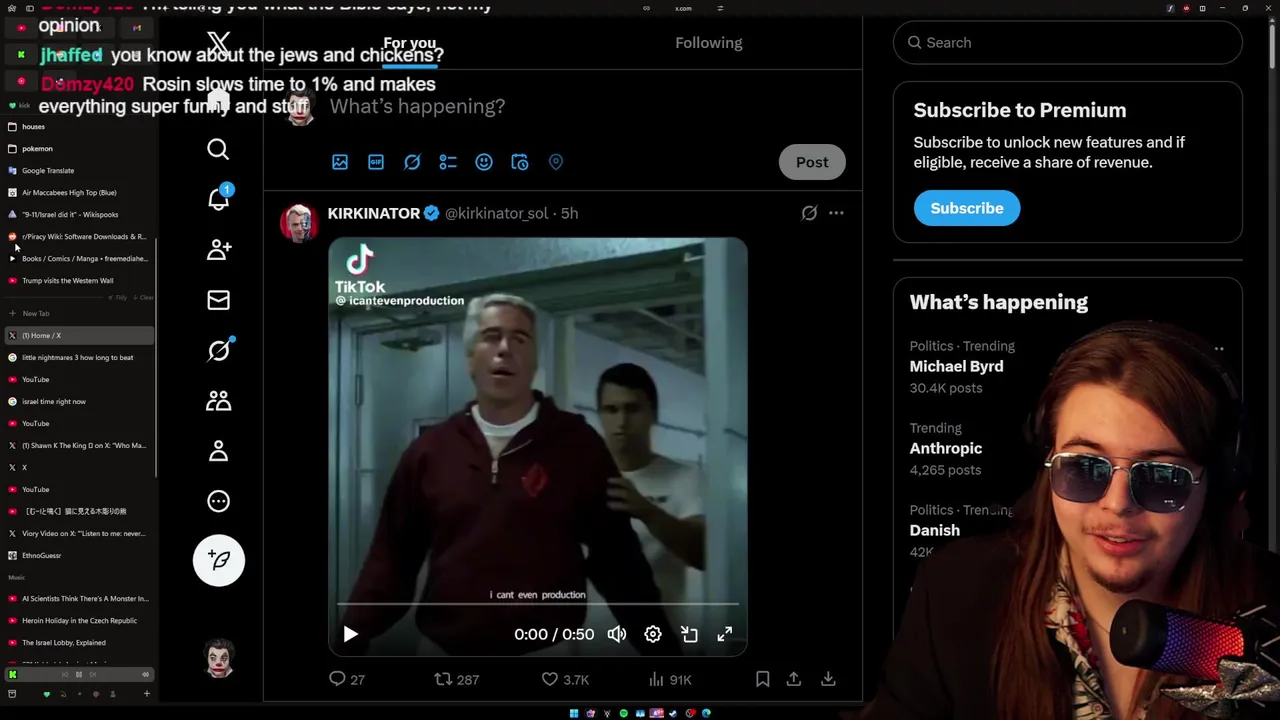Image resolution: width=1280 pixels, height=720 pixels.
Task: Click the Subscribe button
Action: (967, 208)
